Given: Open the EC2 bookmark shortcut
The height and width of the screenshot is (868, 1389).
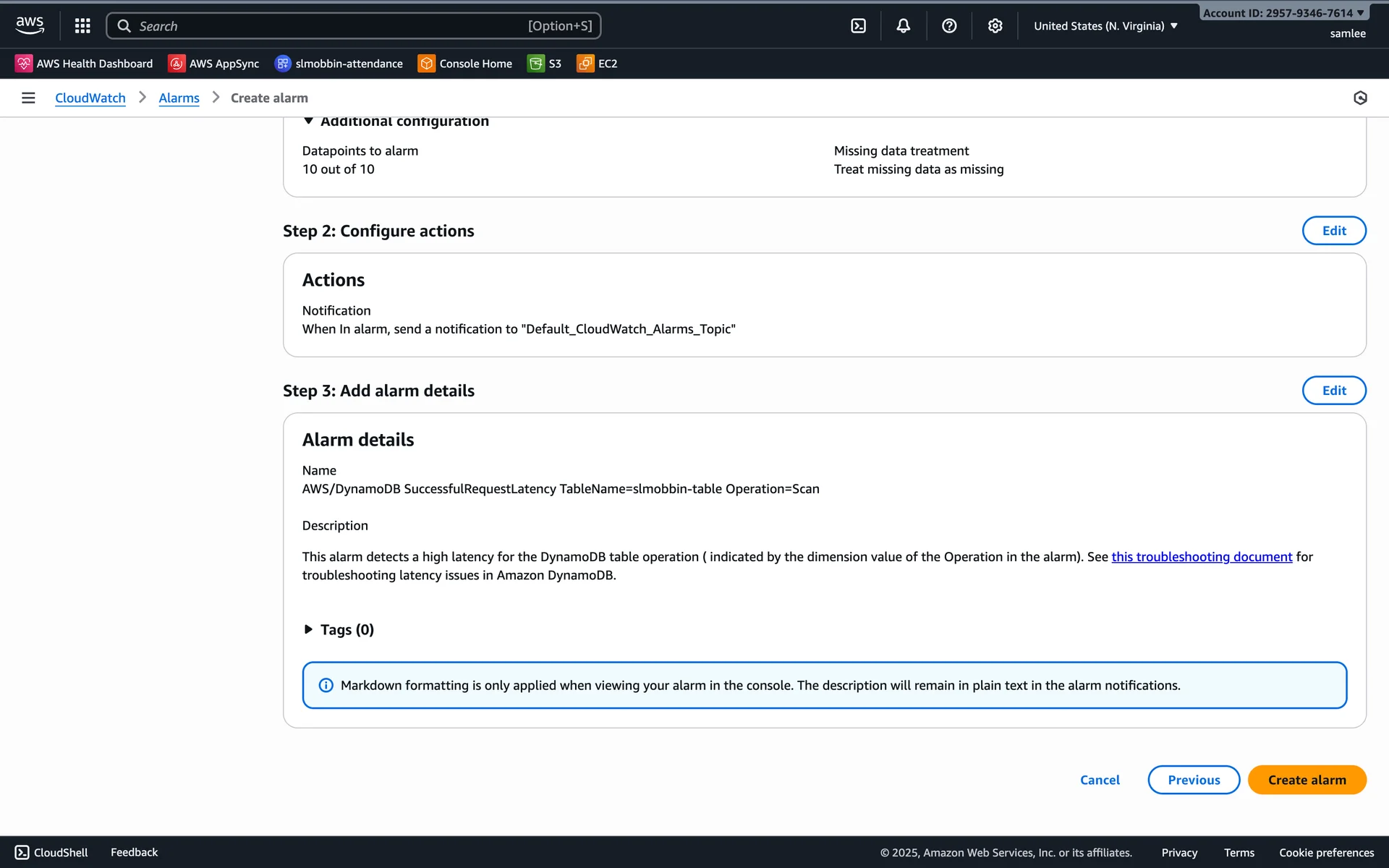Looking at the screenshot, I should tap(597, 64).
